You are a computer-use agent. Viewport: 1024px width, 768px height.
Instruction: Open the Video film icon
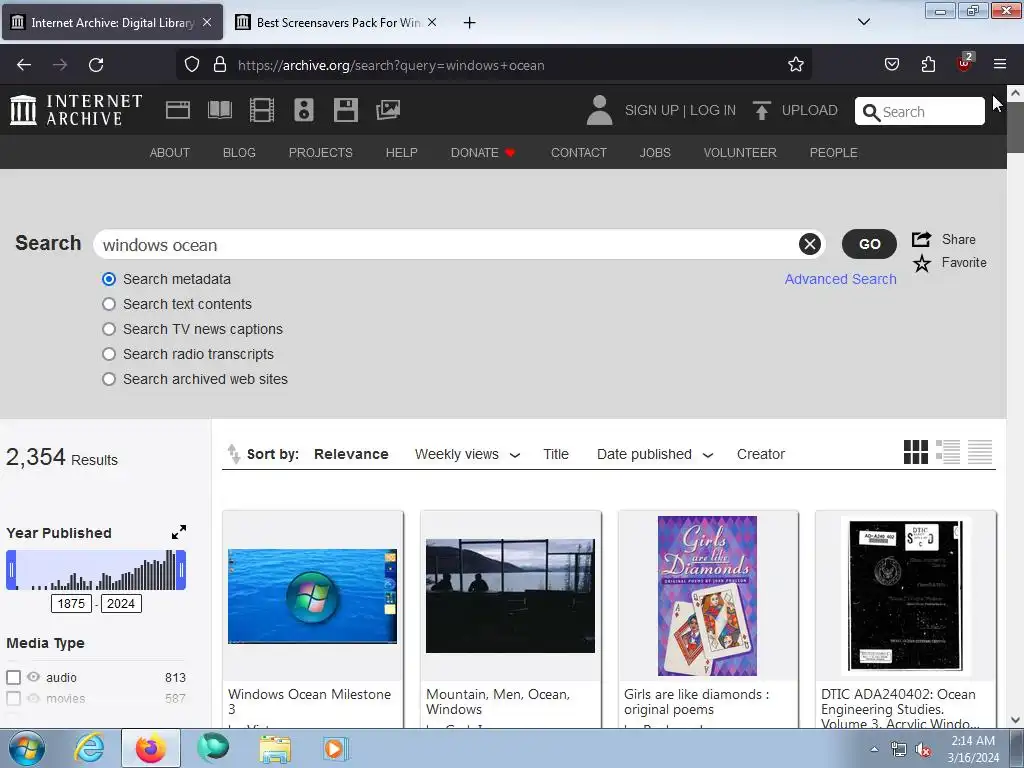tap(262, 110)
